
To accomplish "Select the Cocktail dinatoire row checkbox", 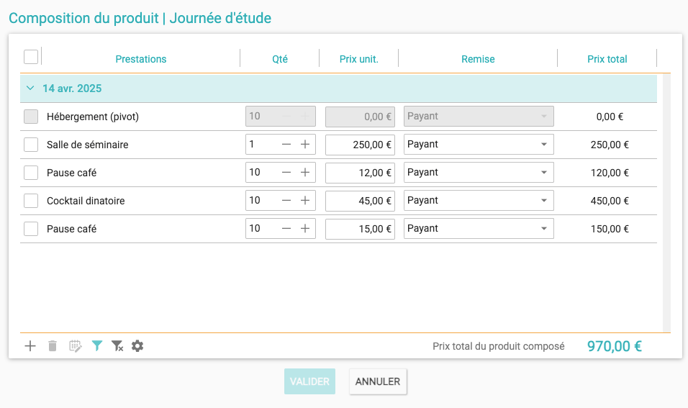I will click(x=31, y=201).
